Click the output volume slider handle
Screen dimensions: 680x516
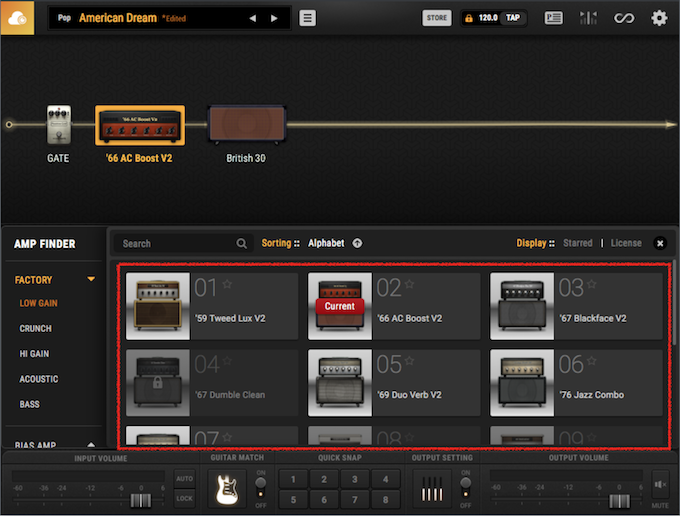point(619,501)
